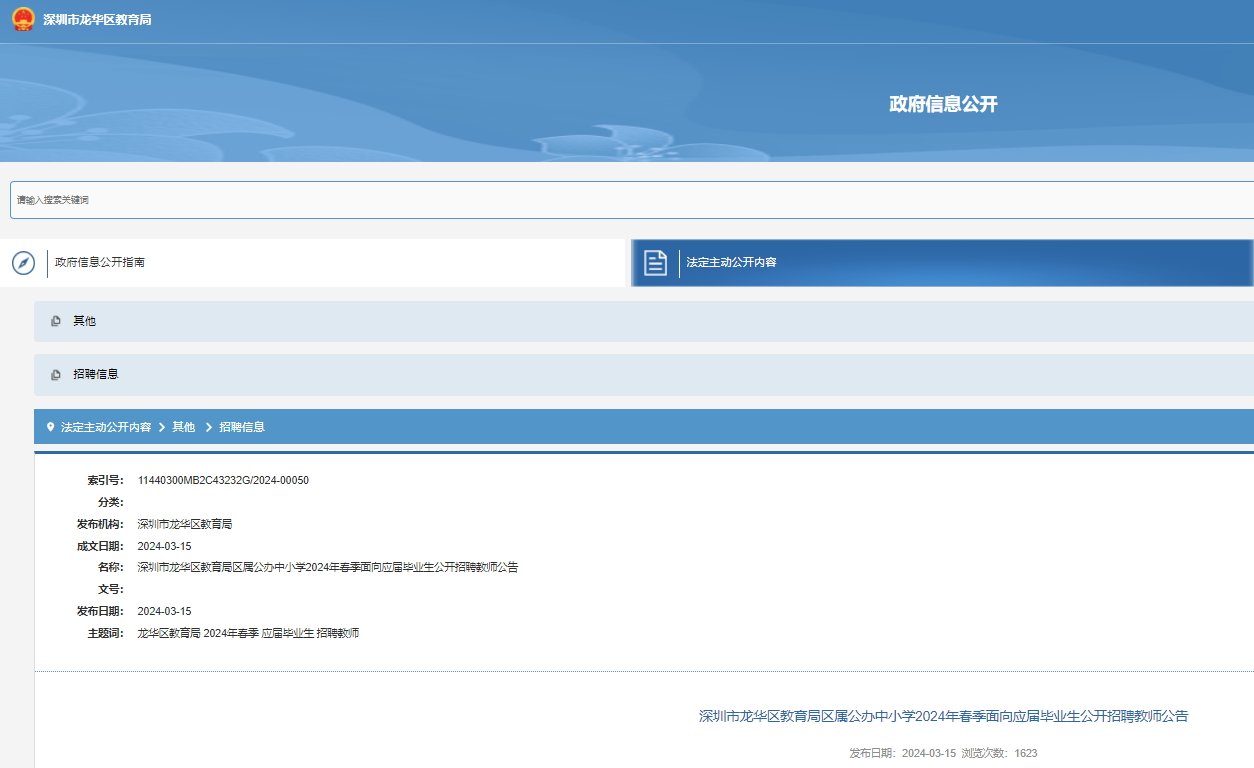Click the blue article title heading

click(943, 716)
